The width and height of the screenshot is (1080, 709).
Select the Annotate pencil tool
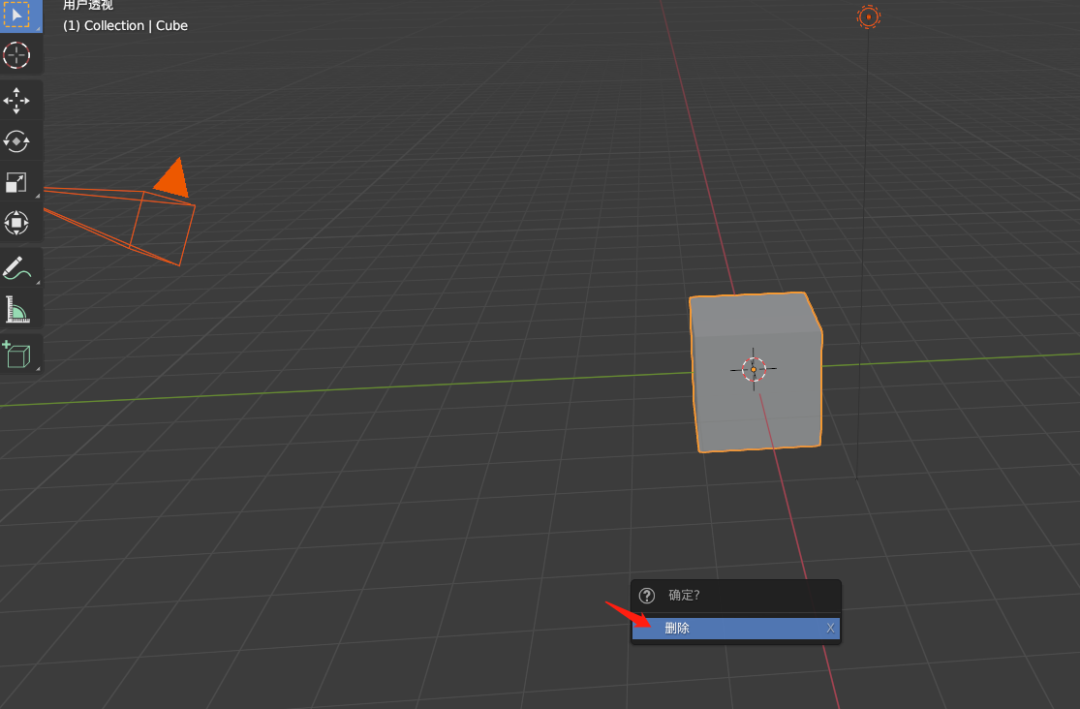(x=17, y=269)
